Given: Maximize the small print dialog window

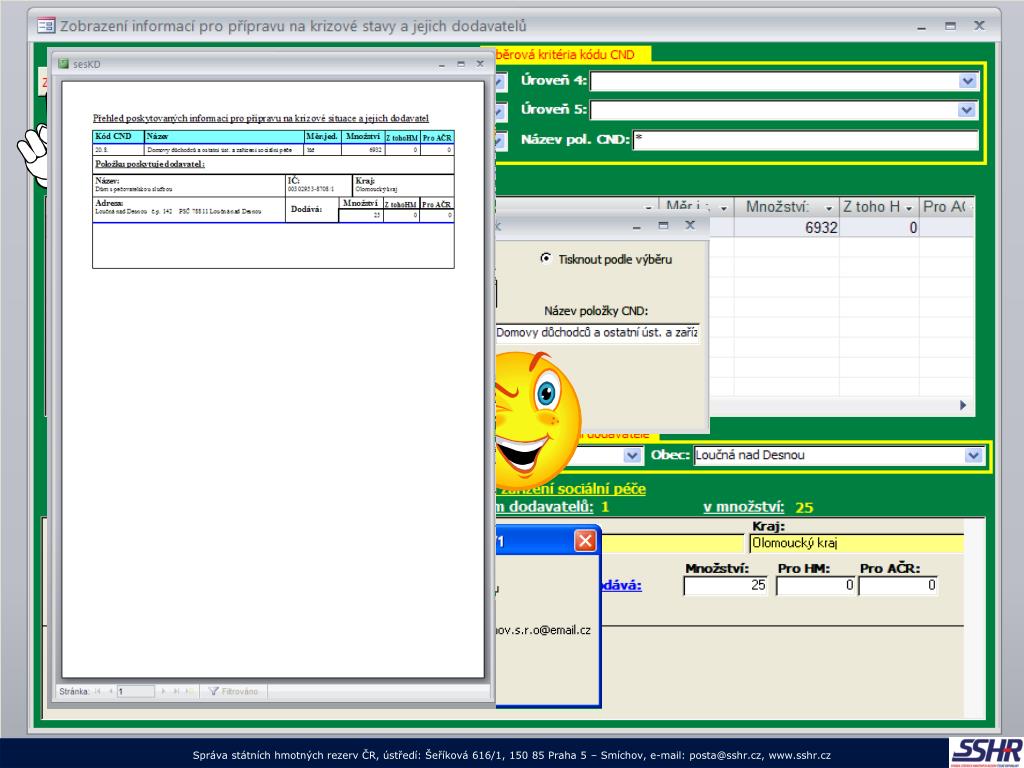Looking at the screenshot, I should [664, 225].
